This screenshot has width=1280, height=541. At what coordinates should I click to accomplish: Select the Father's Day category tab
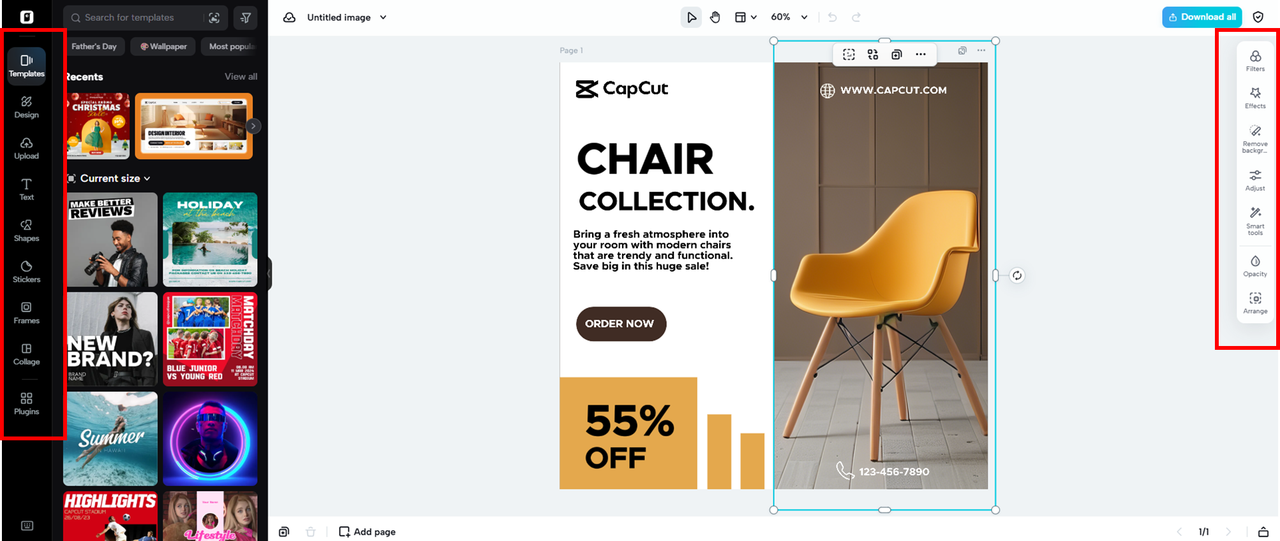point(94,46)
